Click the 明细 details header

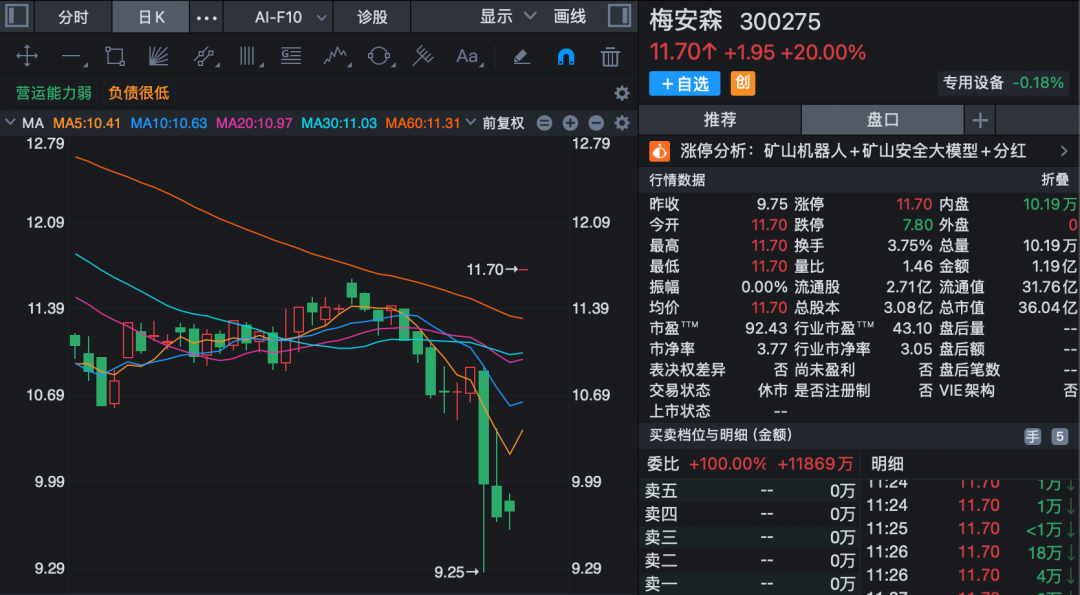point(887,464)
